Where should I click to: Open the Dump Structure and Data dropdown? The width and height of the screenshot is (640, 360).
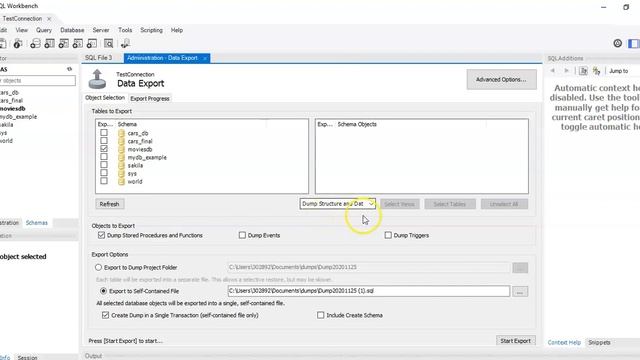coord(338,204)
